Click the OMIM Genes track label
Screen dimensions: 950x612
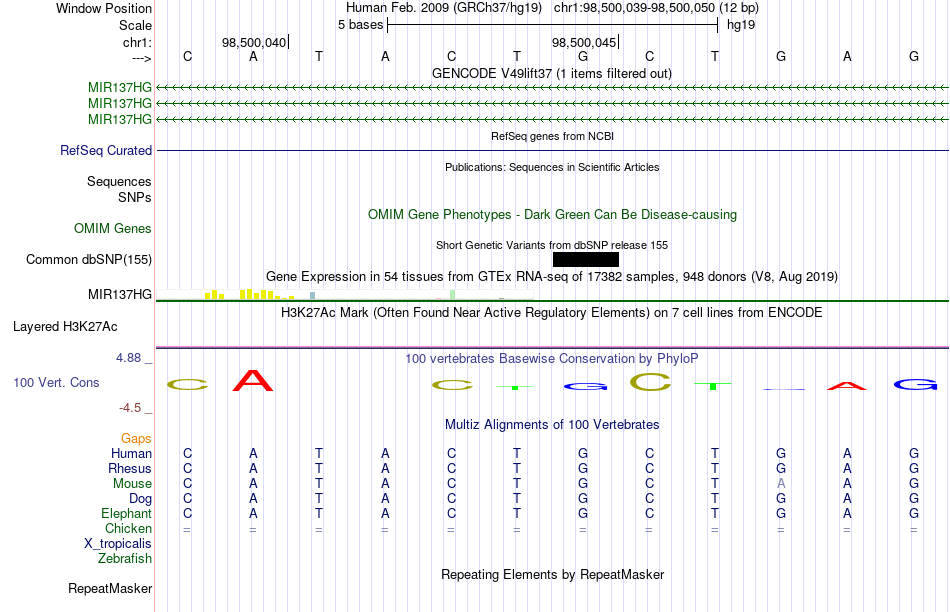pyautogui.click(x=113, y=228)
